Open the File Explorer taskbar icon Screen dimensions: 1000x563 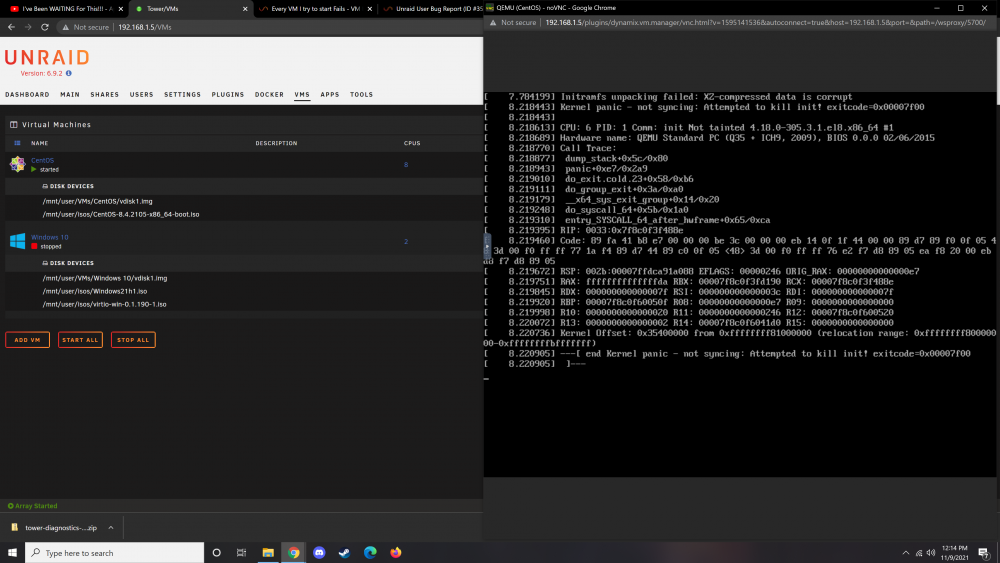268,553
